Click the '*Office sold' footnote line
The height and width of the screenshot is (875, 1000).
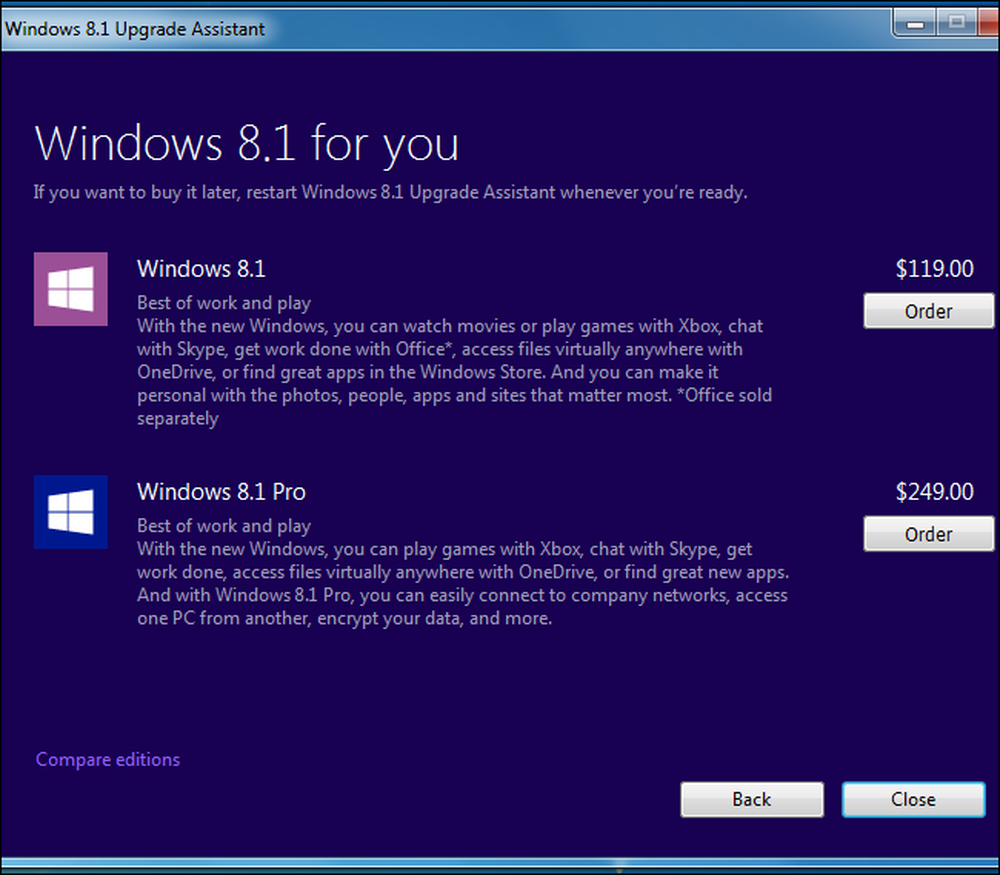[x=454, y=395]
